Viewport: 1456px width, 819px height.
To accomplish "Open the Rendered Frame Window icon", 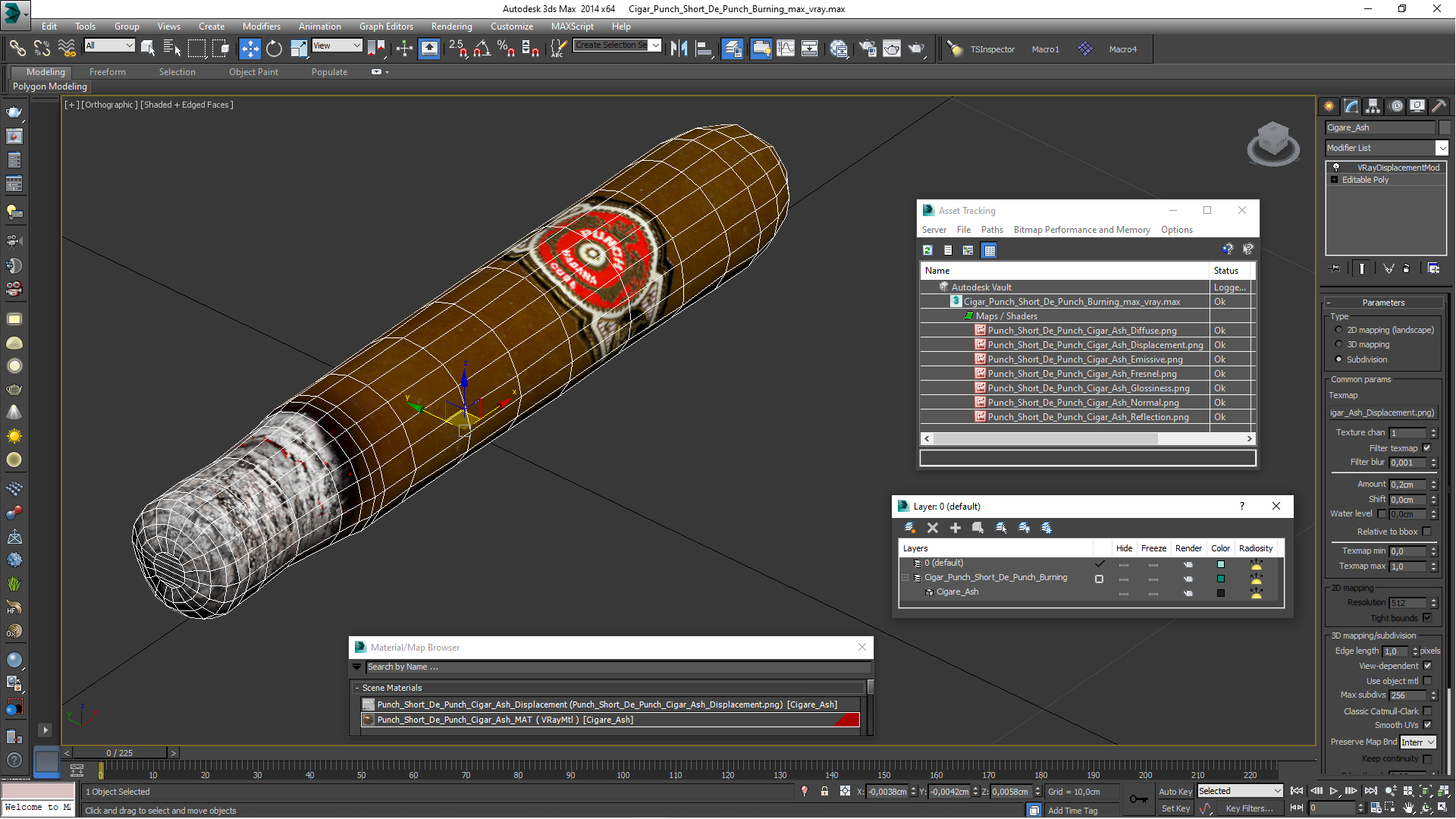I will coord(892,49).
